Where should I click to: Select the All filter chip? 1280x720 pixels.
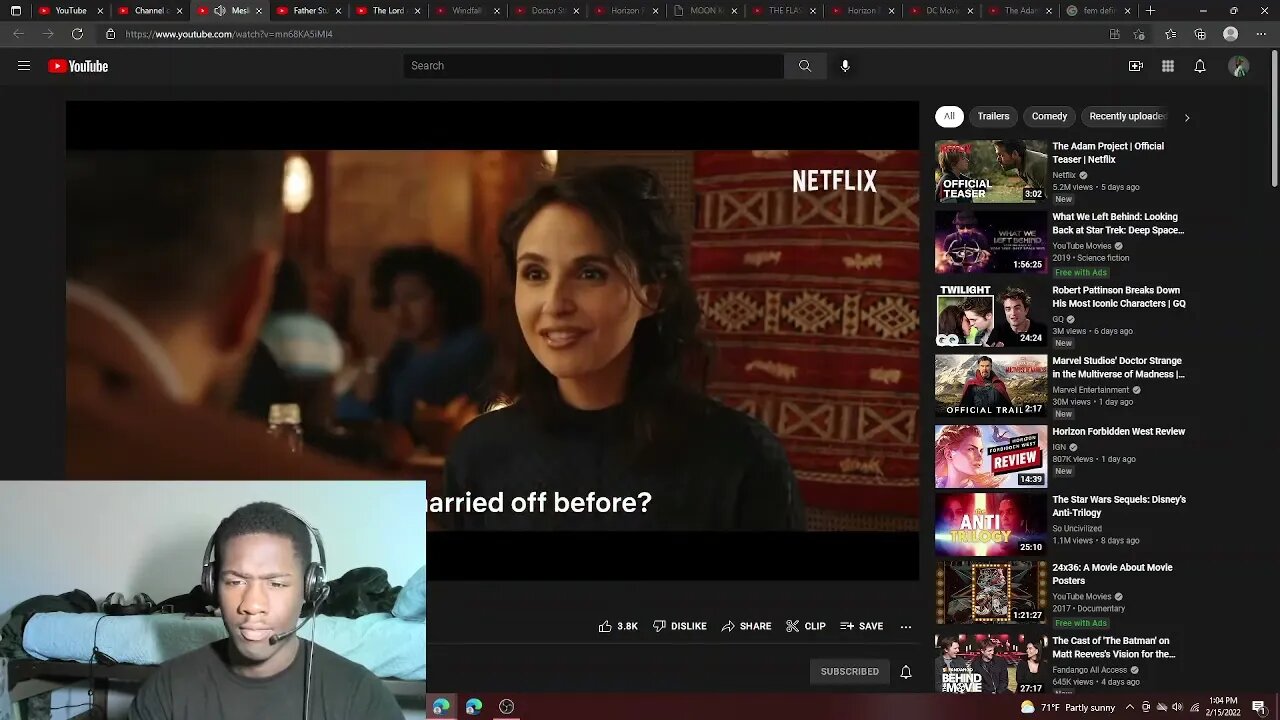[949, 116]
